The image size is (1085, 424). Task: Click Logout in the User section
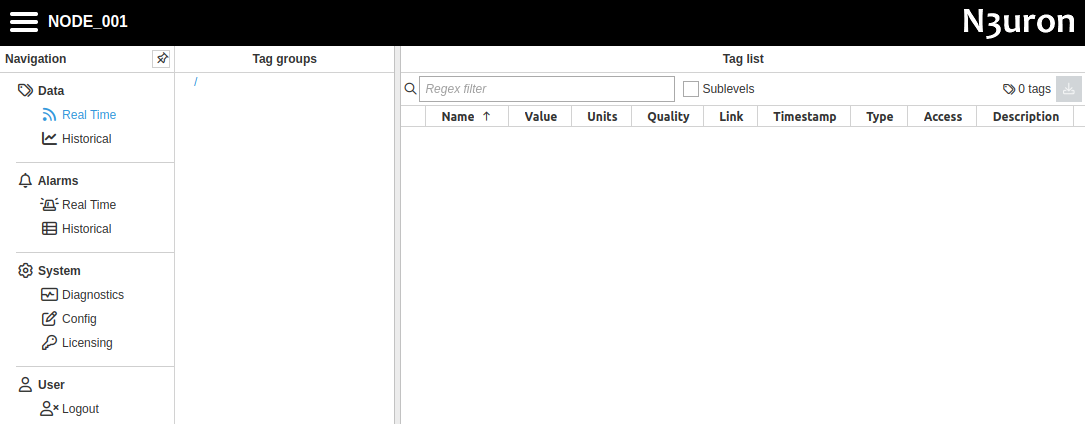pos(80,409)
